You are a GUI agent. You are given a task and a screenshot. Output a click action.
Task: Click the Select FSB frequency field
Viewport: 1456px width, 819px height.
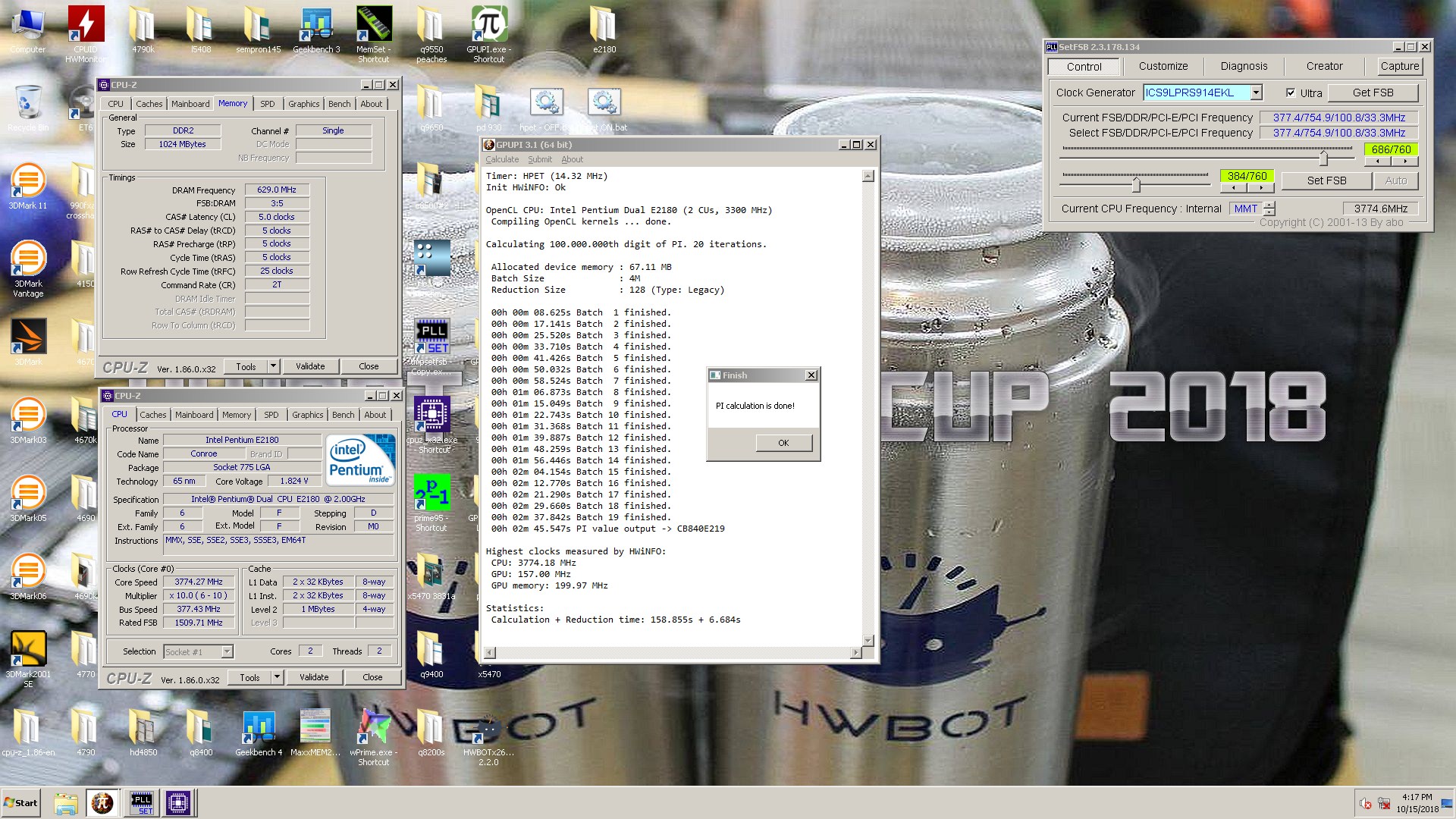coord(1338,133)
